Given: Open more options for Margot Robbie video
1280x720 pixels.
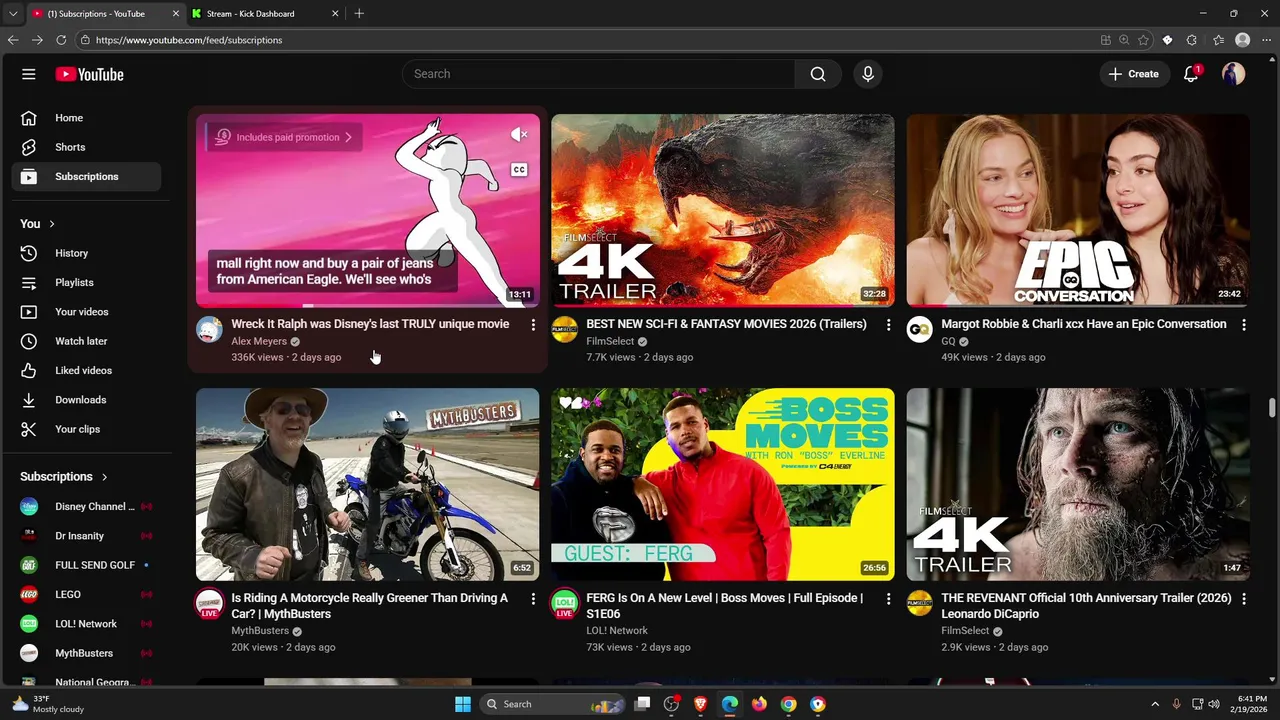Looking at the screenshot, I should [x=1243, y=325].
